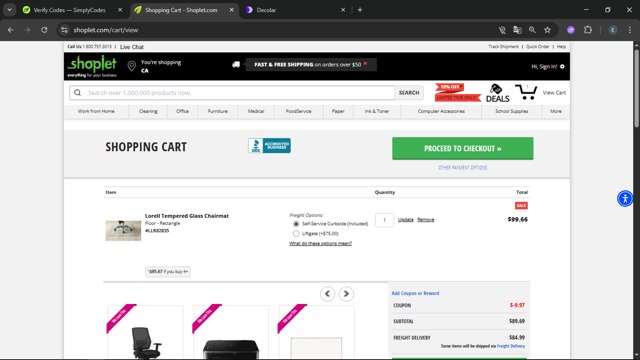Expand the More categories menu
This screenshot has height=360, width=640.
(x=556, y=111)
